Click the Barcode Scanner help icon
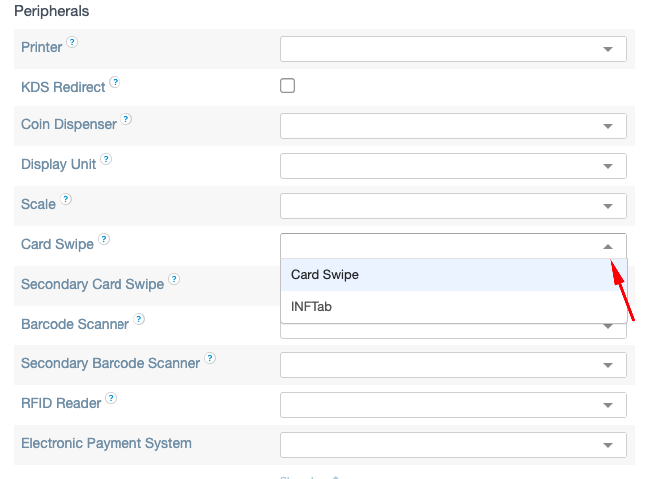Image resolution: width=646 pixels, height=479 pixels. click(x=139, y=320)
